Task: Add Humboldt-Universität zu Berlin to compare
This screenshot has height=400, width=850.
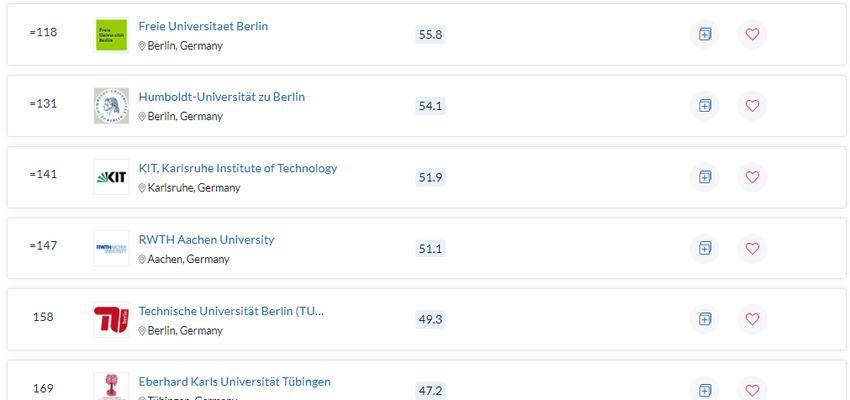Action: 704,106
